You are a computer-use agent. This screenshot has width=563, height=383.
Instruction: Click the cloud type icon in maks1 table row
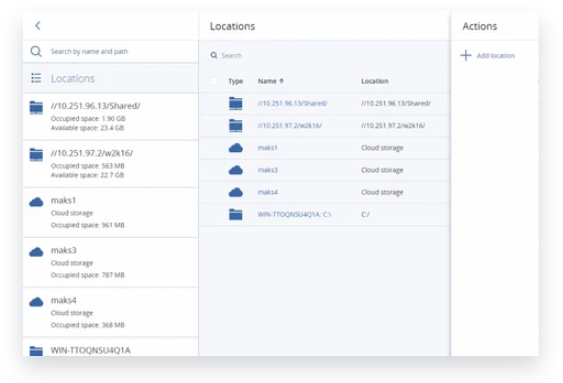pyautogui.click(x=236, y=148)
